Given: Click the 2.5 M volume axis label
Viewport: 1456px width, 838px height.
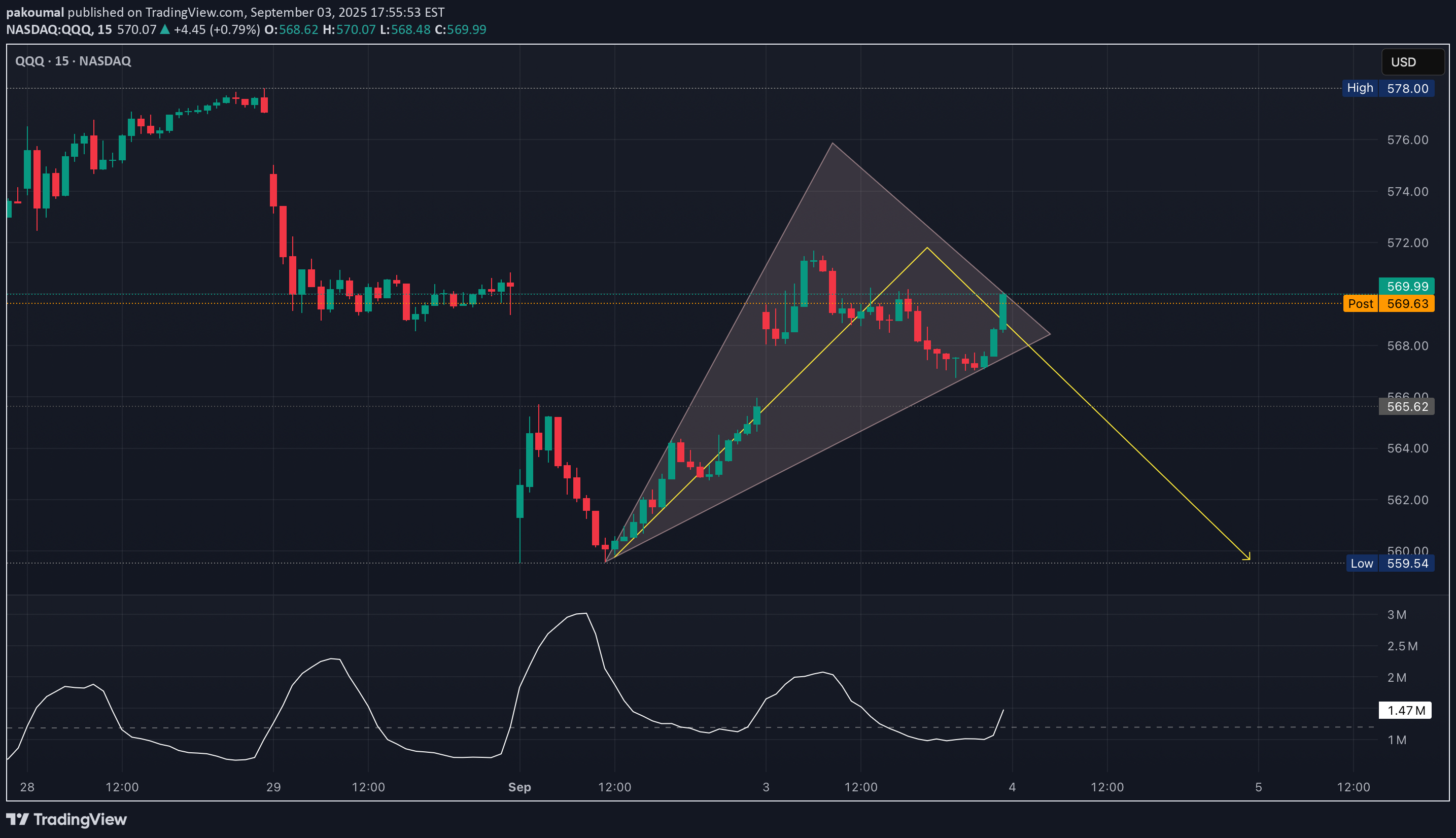Looking at the screenshot, I should [x=1402, y=646].
